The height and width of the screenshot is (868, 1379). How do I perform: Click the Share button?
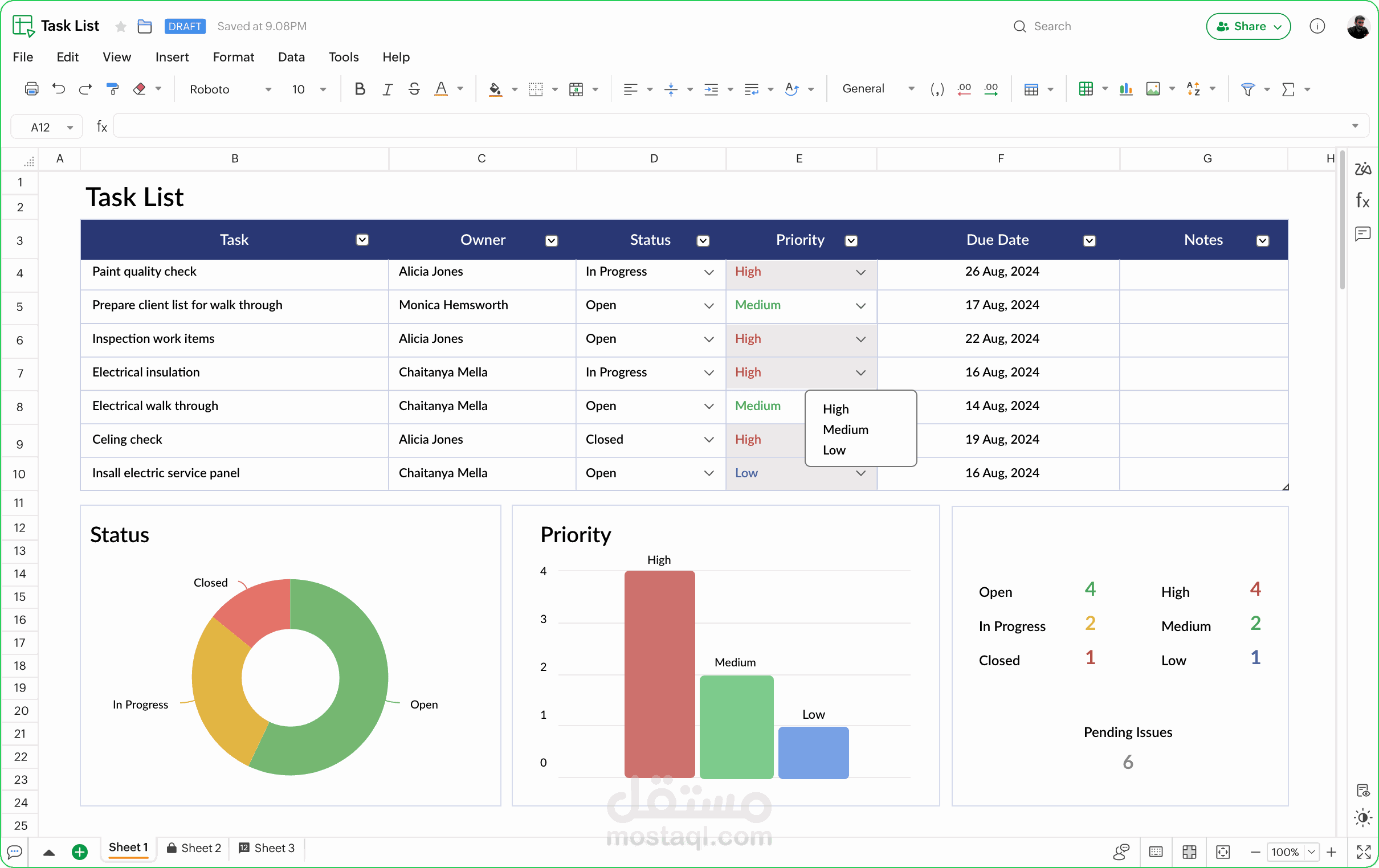[x=1248, y=26]
